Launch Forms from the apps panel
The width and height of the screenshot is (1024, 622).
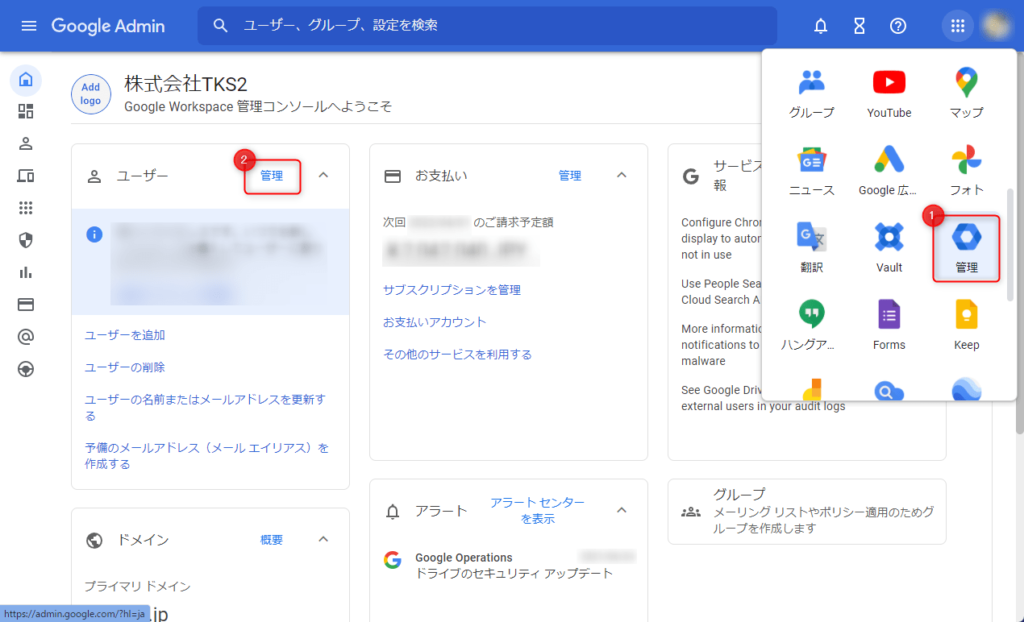click(889, 327)
